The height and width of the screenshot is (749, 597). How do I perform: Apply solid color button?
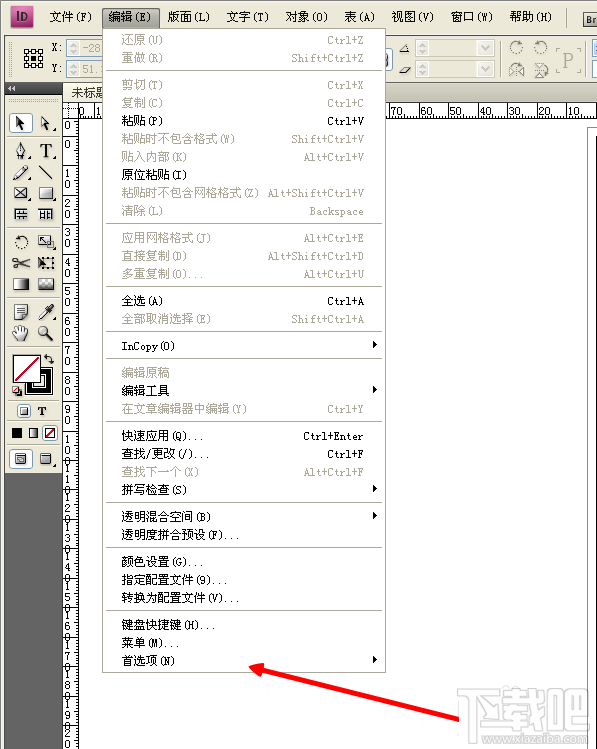17,433
